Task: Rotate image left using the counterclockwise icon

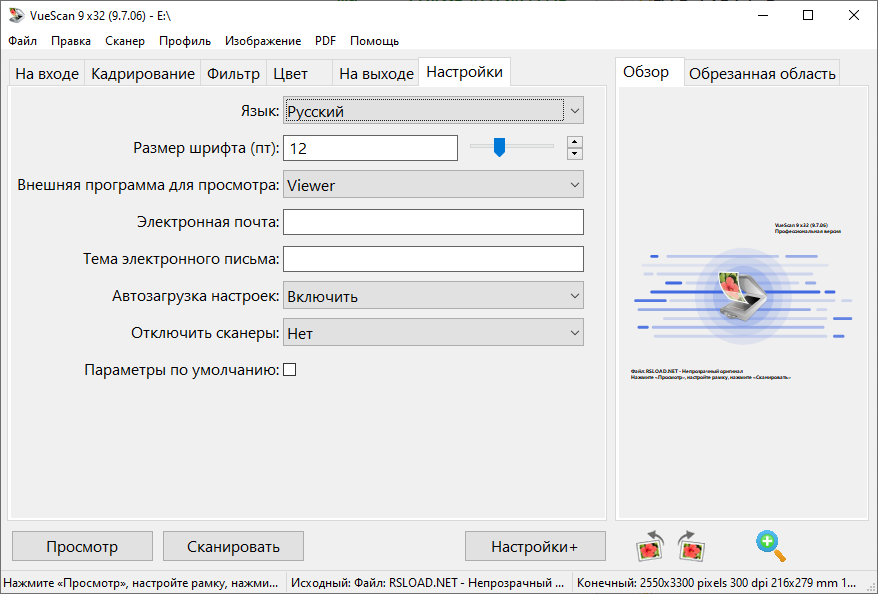Action: click(650, 546)
